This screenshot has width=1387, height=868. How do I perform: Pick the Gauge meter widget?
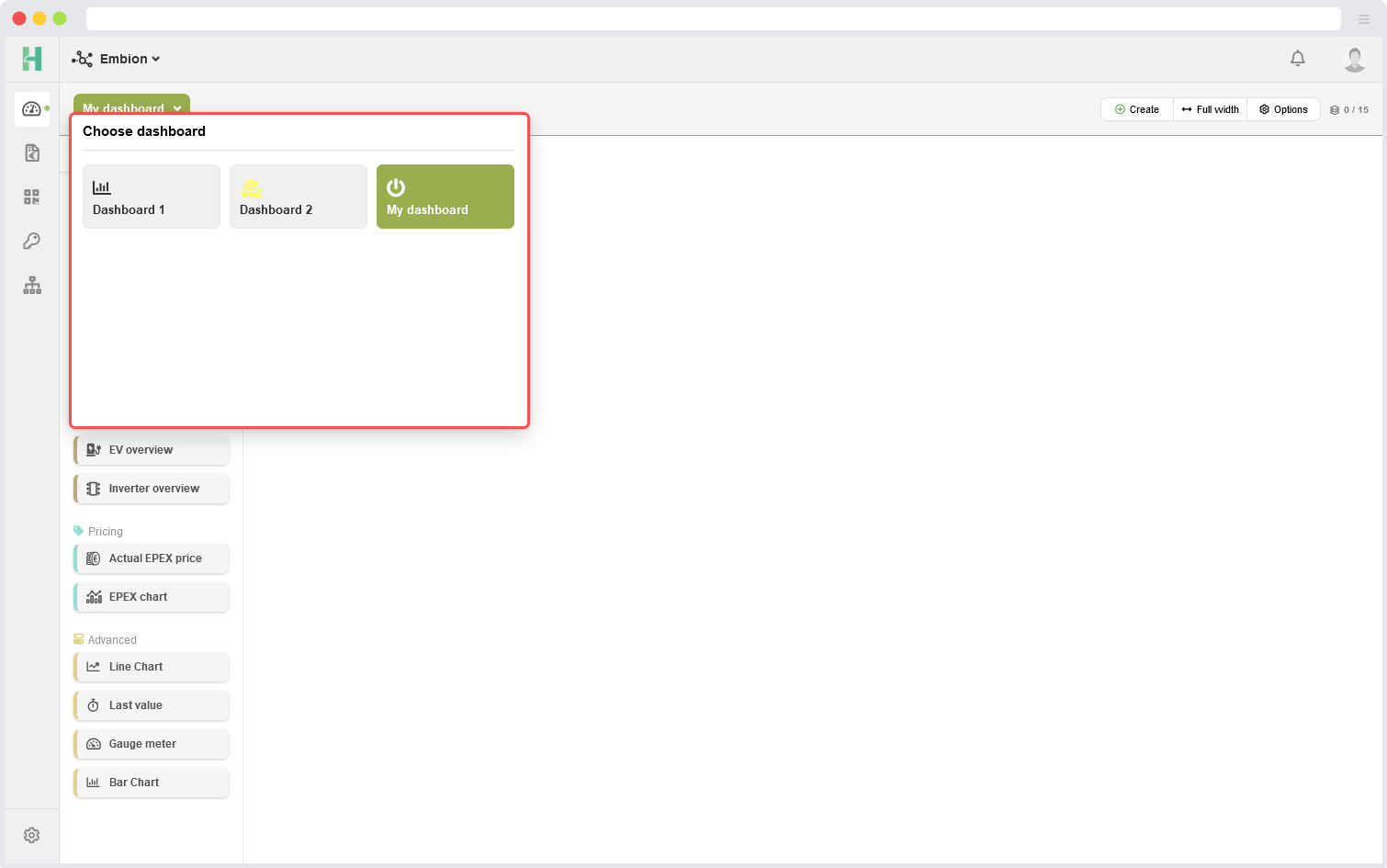pos(152,744)
